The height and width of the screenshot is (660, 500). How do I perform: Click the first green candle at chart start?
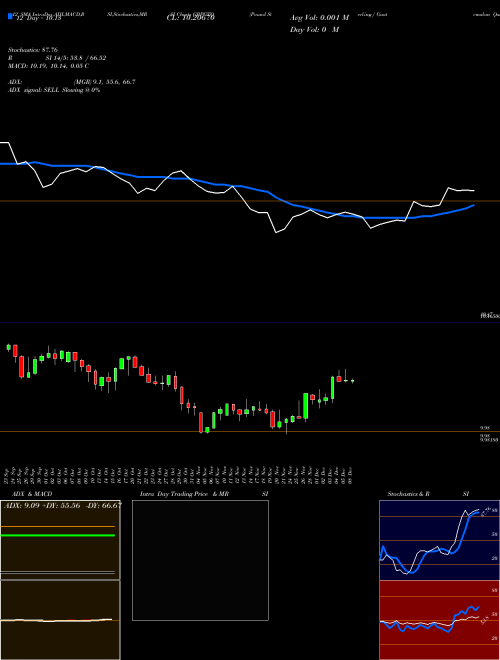point(8,347)
